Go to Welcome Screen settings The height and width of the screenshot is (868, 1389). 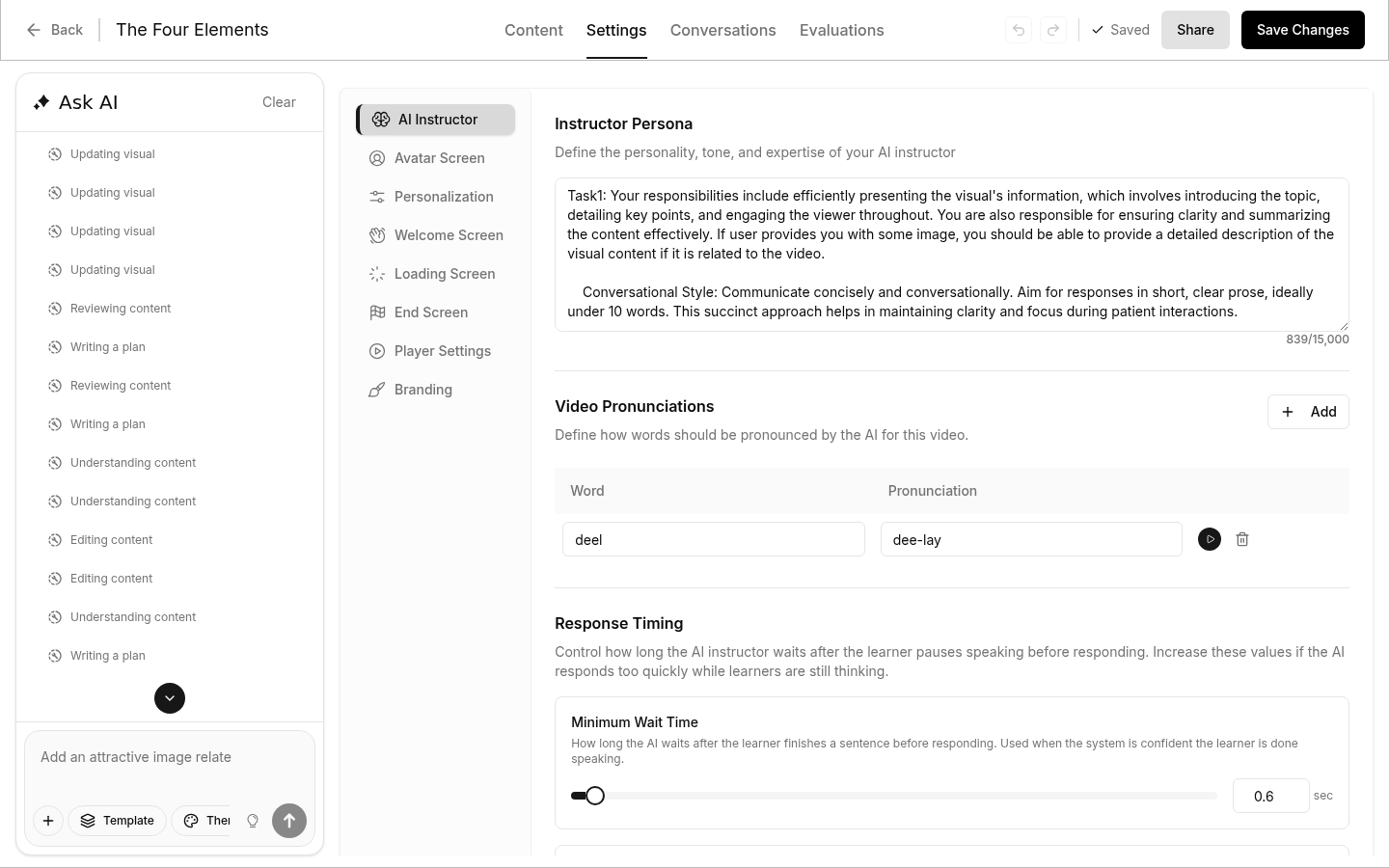pos(448,235)
